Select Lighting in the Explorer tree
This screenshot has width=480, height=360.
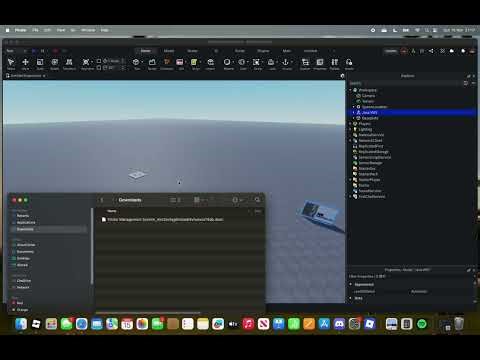(365, 129)
